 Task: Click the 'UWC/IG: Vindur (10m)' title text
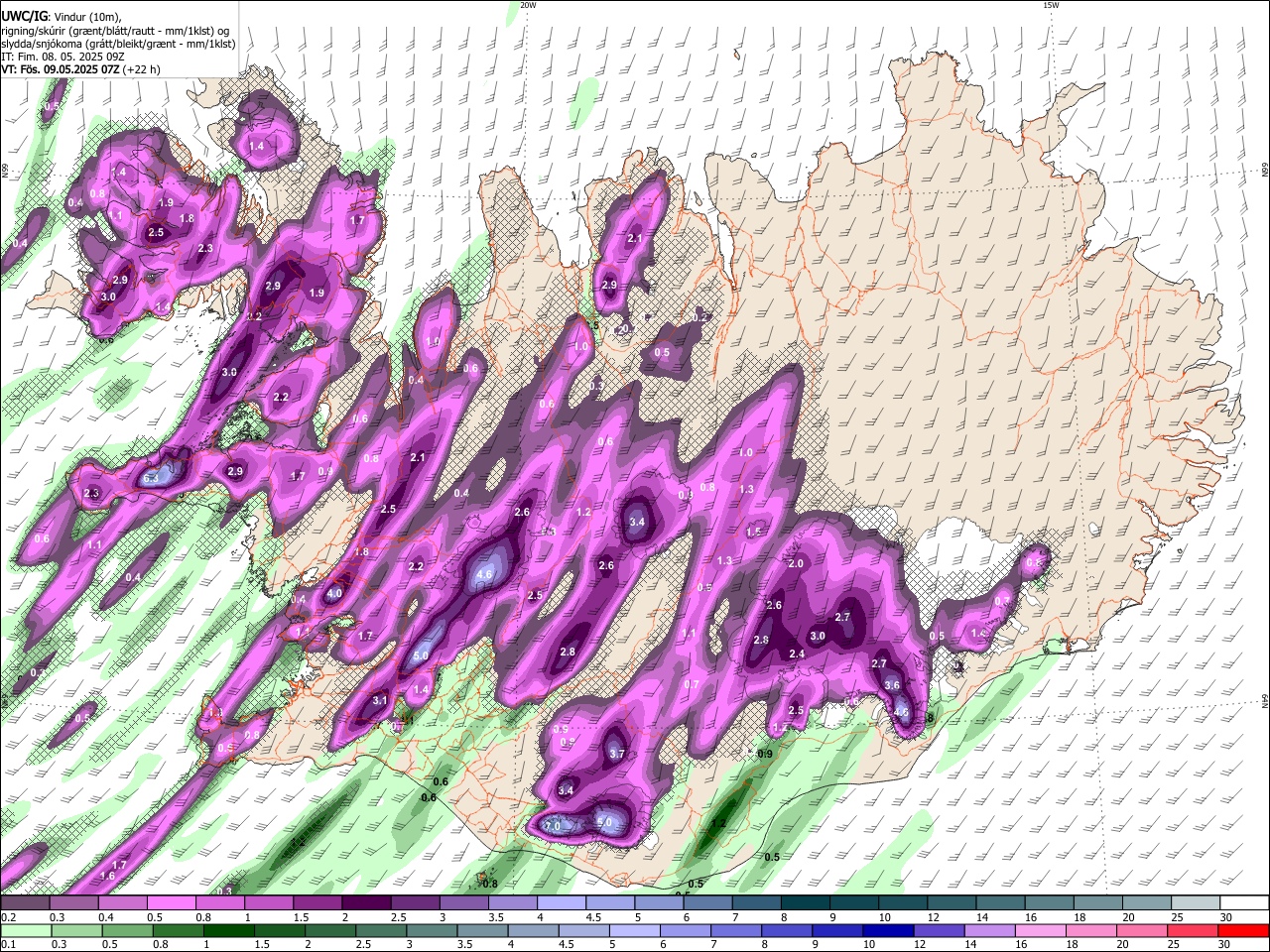[x=61, y=17]
